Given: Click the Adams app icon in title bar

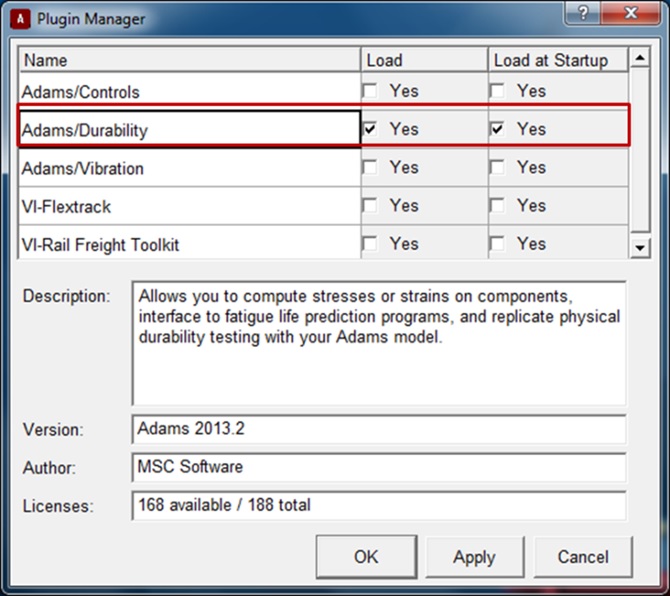Looking at the screenshot, I should (18, 18).
